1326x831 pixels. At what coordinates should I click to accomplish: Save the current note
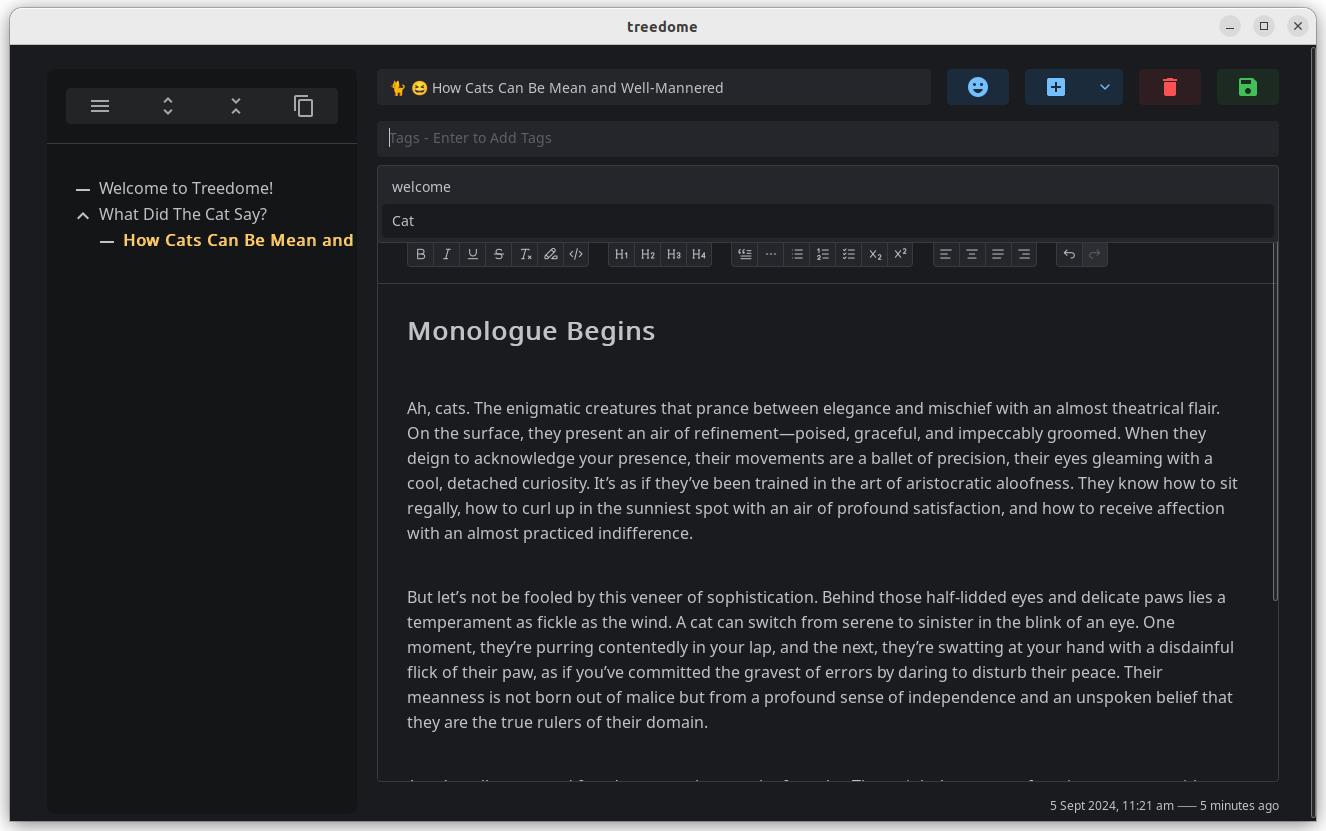[x=1247, y=87]
